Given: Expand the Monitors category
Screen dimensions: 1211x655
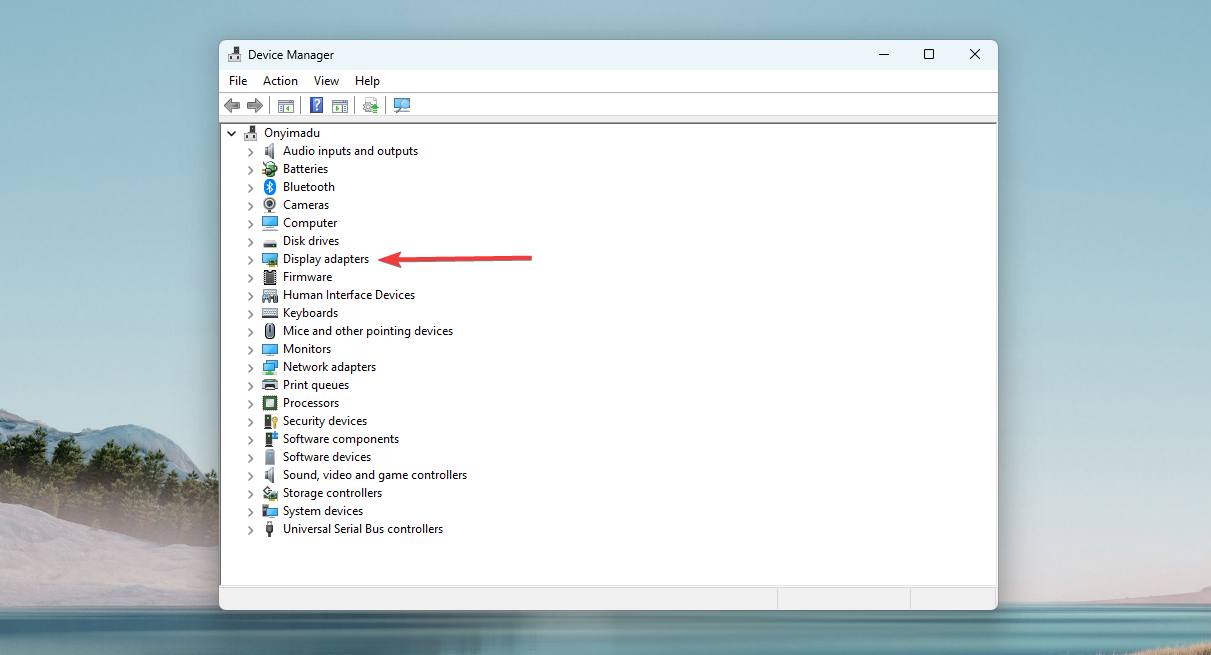Looking at the screenshot, I should (250, 349).
